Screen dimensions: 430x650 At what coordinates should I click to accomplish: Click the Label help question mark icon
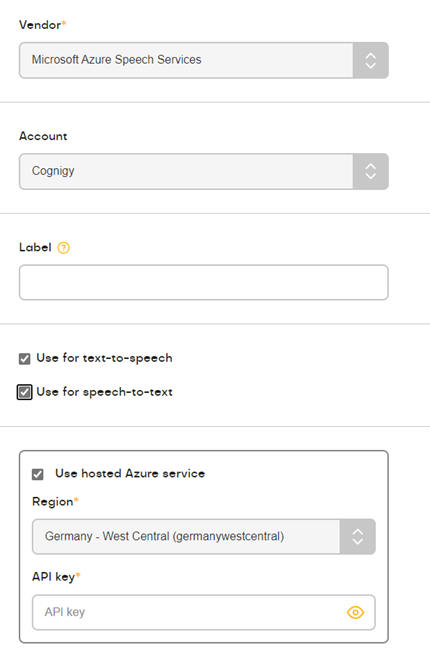pos(63,248)
